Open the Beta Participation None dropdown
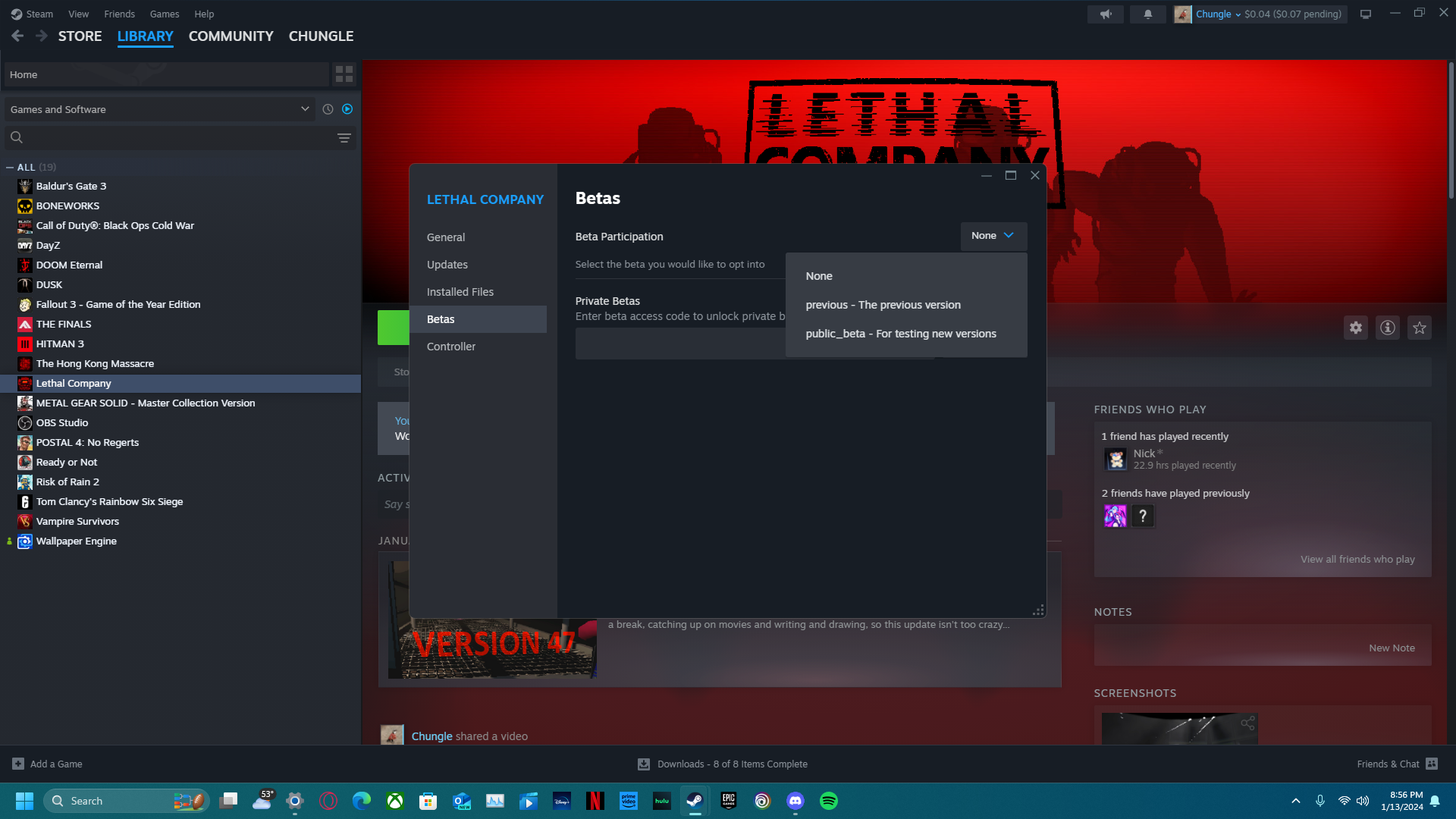 point(993,236)
